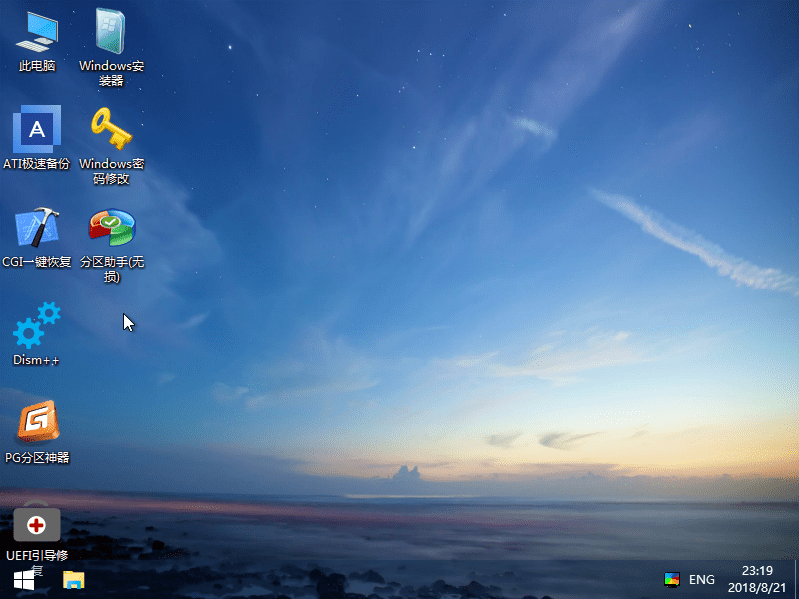Switch the ENG input language indicator
This screenshot has height=599, width=799.
pyautogui.click(x=702, y=580)
